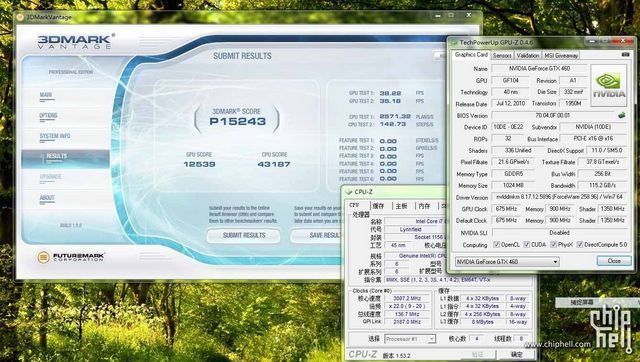The image size is (640, 362).
Task: Click the PCI-E x16 @ x16 Bus Interface
Action: (x=593, y=139)
